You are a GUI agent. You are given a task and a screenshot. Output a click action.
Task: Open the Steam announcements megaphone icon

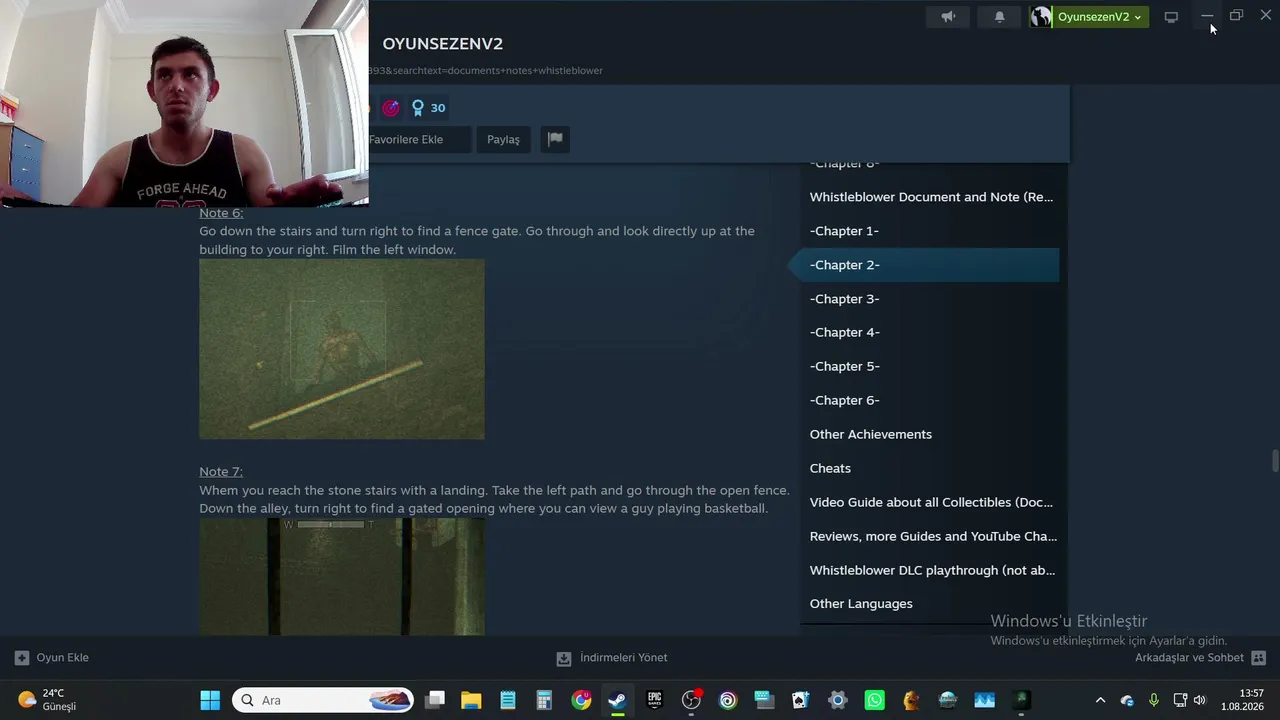tap(948, 17)
